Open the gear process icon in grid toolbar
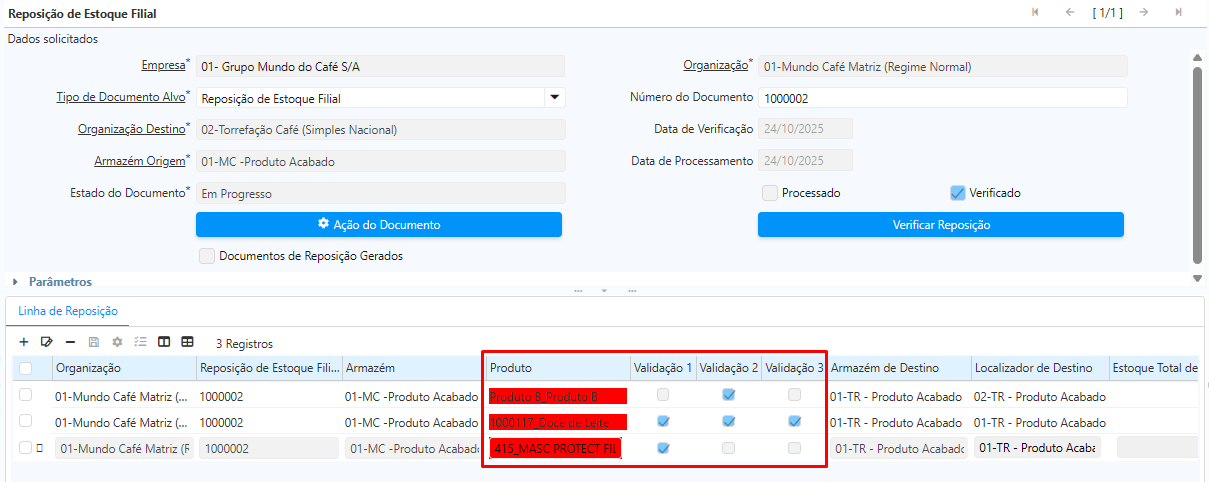Viewport: 1209px width, 482px height. tap(117, 342)
